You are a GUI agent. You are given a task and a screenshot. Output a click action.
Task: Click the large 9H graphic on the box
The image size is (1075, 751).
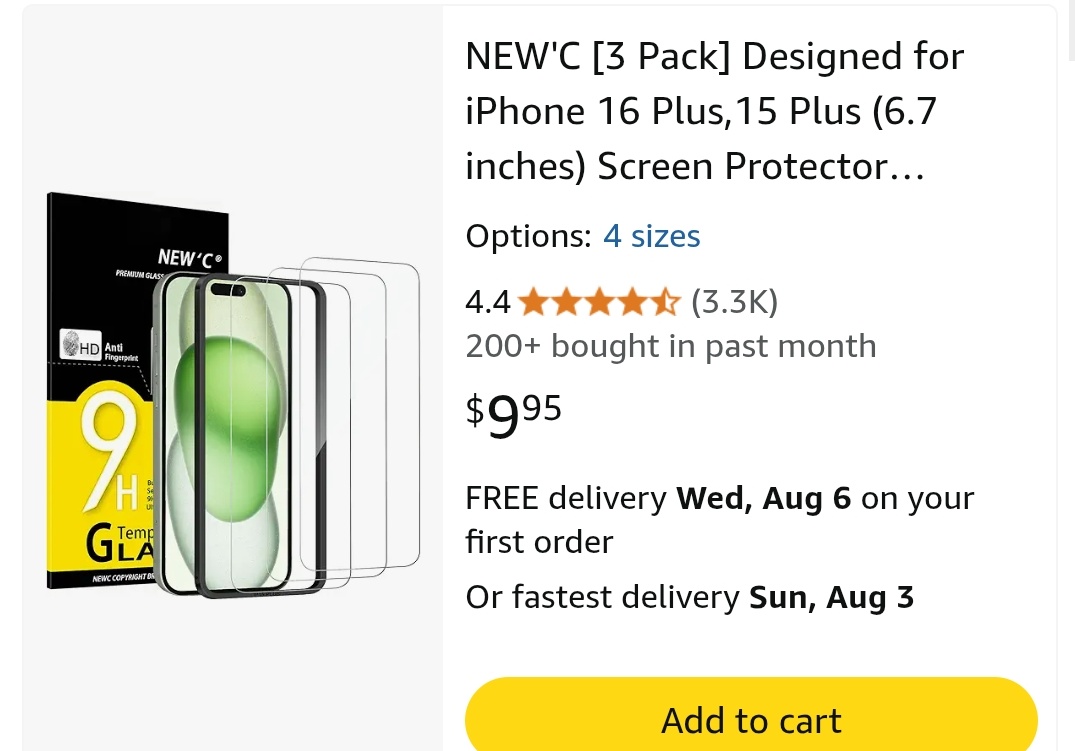click(110, 453)
